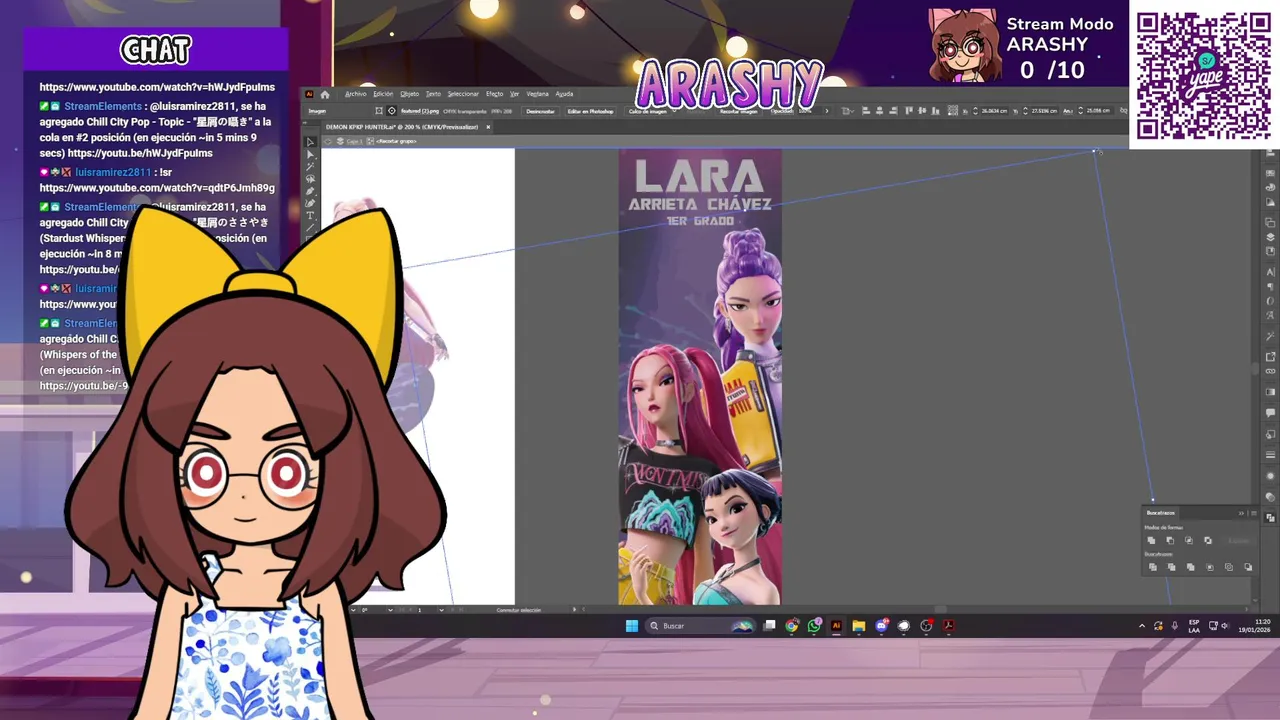Open the Archivo menu
The width and height of the screenshot is (1280, 720).
[356, 94]
